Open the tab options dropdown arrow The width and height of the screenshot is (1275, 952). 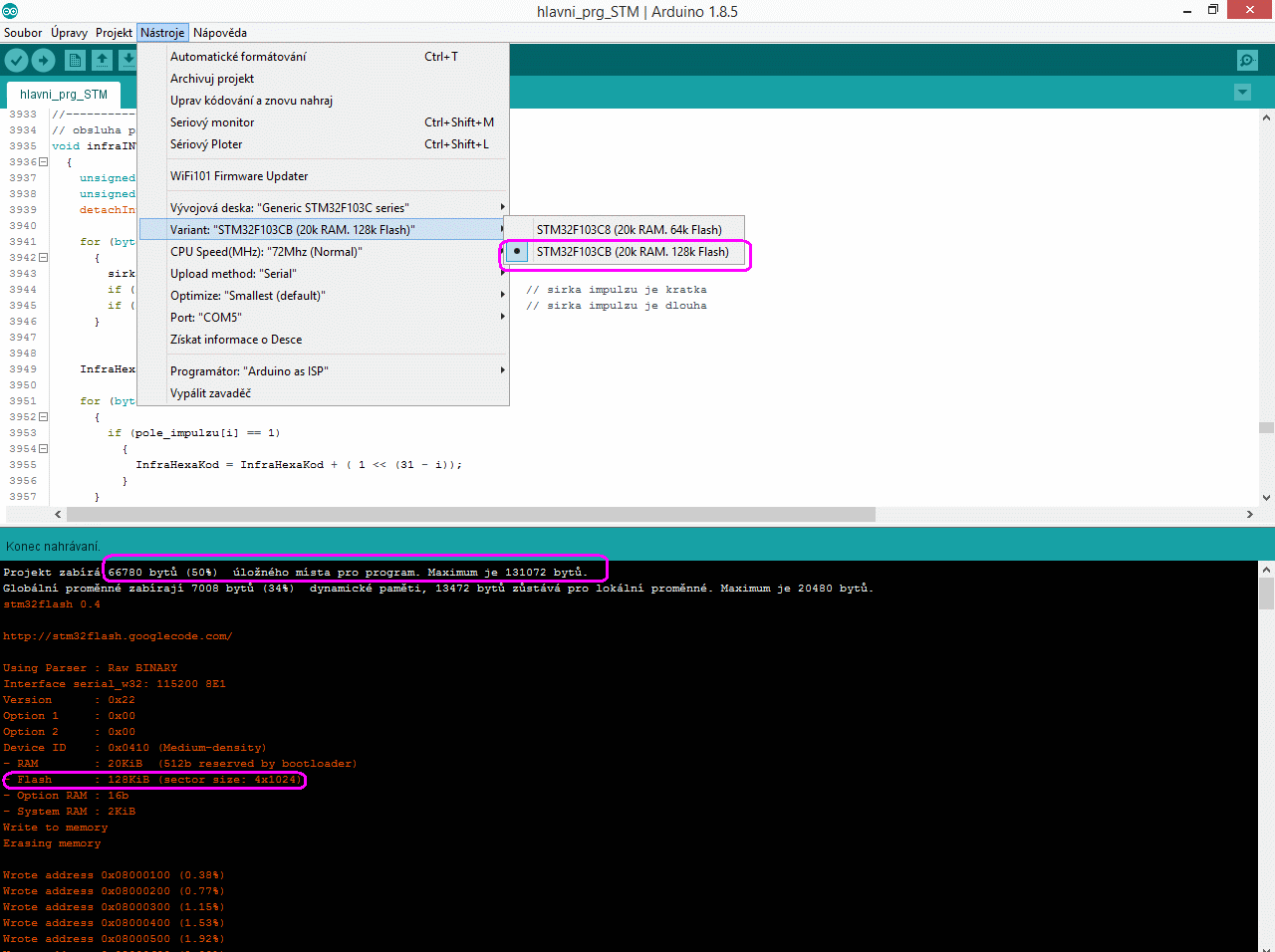click(1242, 93)
